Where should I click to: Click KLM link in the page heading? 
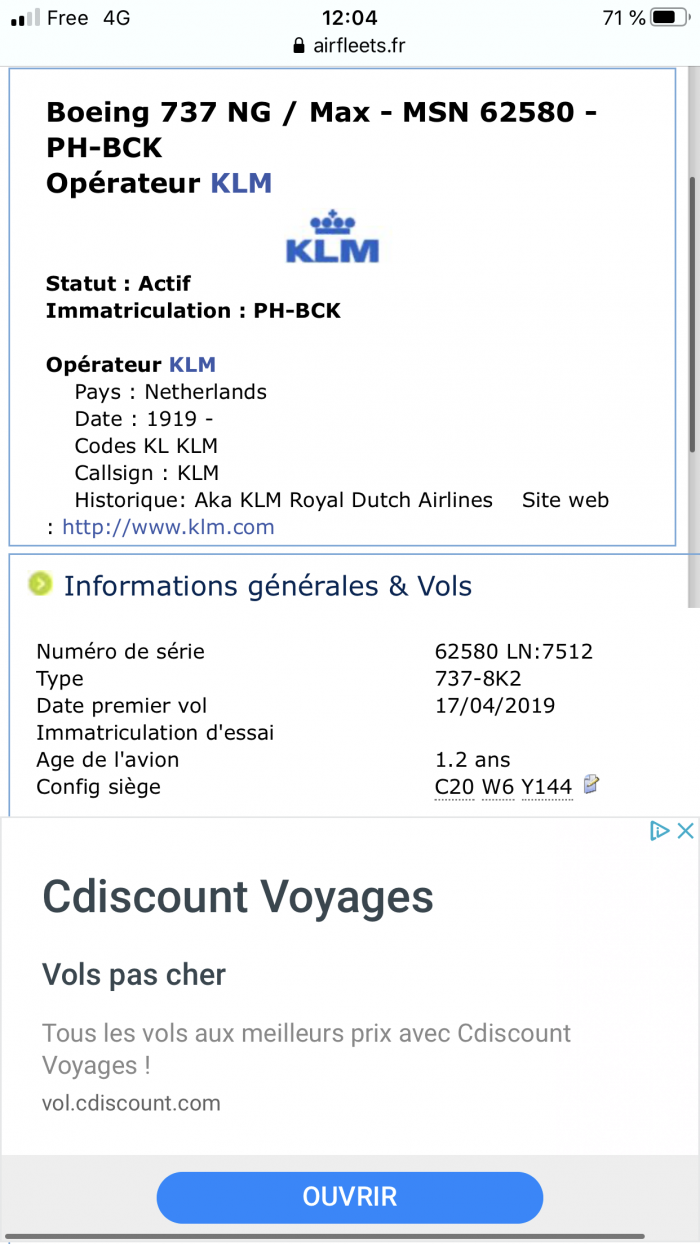pyautogui.click(x=240, y=183)
